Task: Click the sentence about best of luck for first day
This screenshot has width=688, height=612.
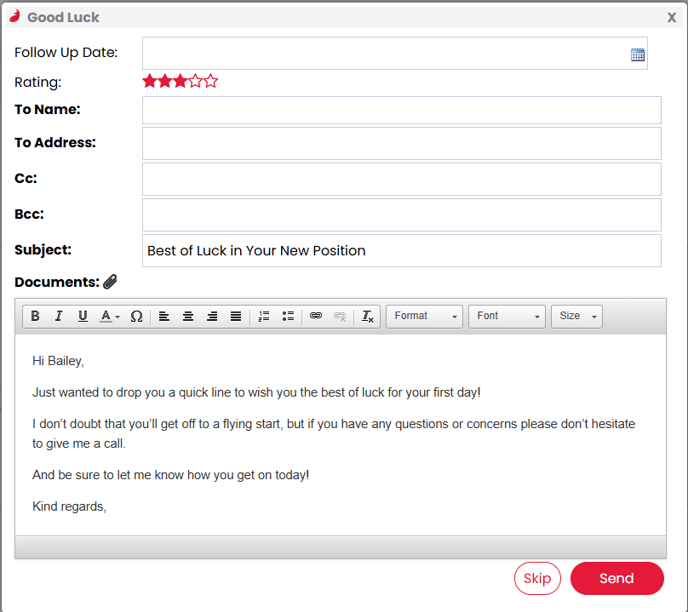Action: (x=256, y=392)
